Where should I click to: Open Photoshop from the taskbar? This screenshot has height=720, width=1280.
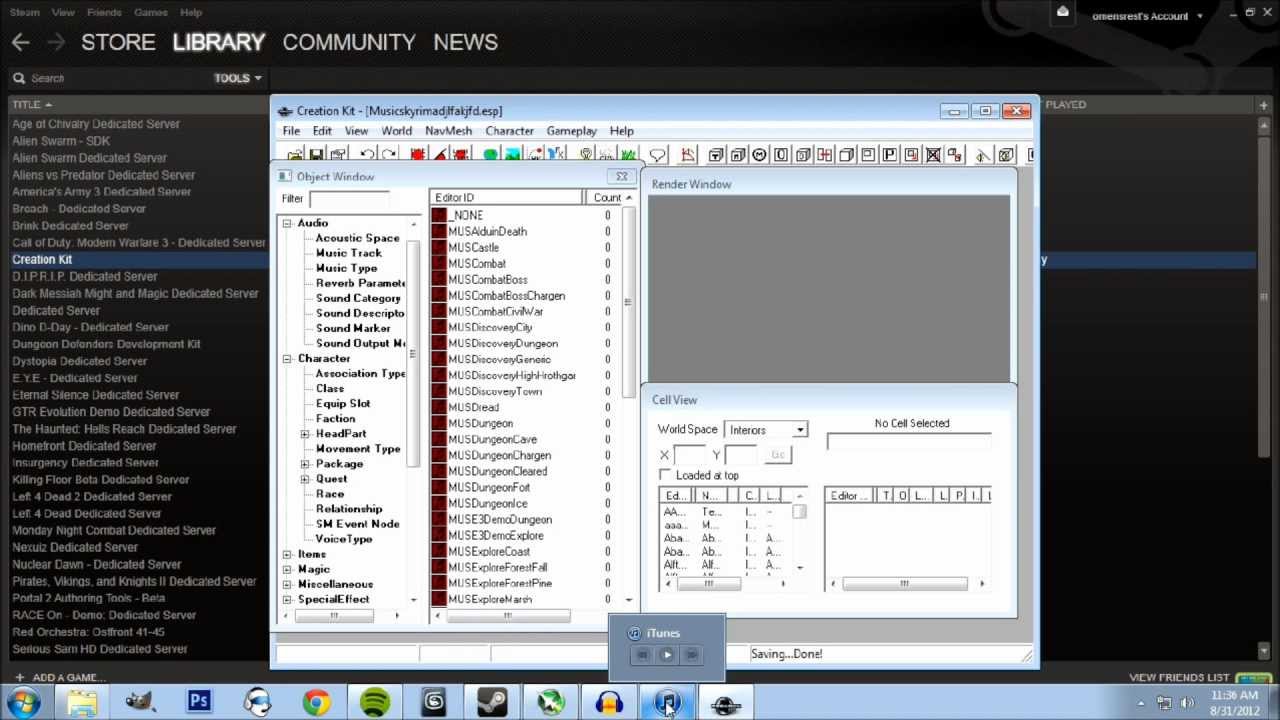[199, 703]
